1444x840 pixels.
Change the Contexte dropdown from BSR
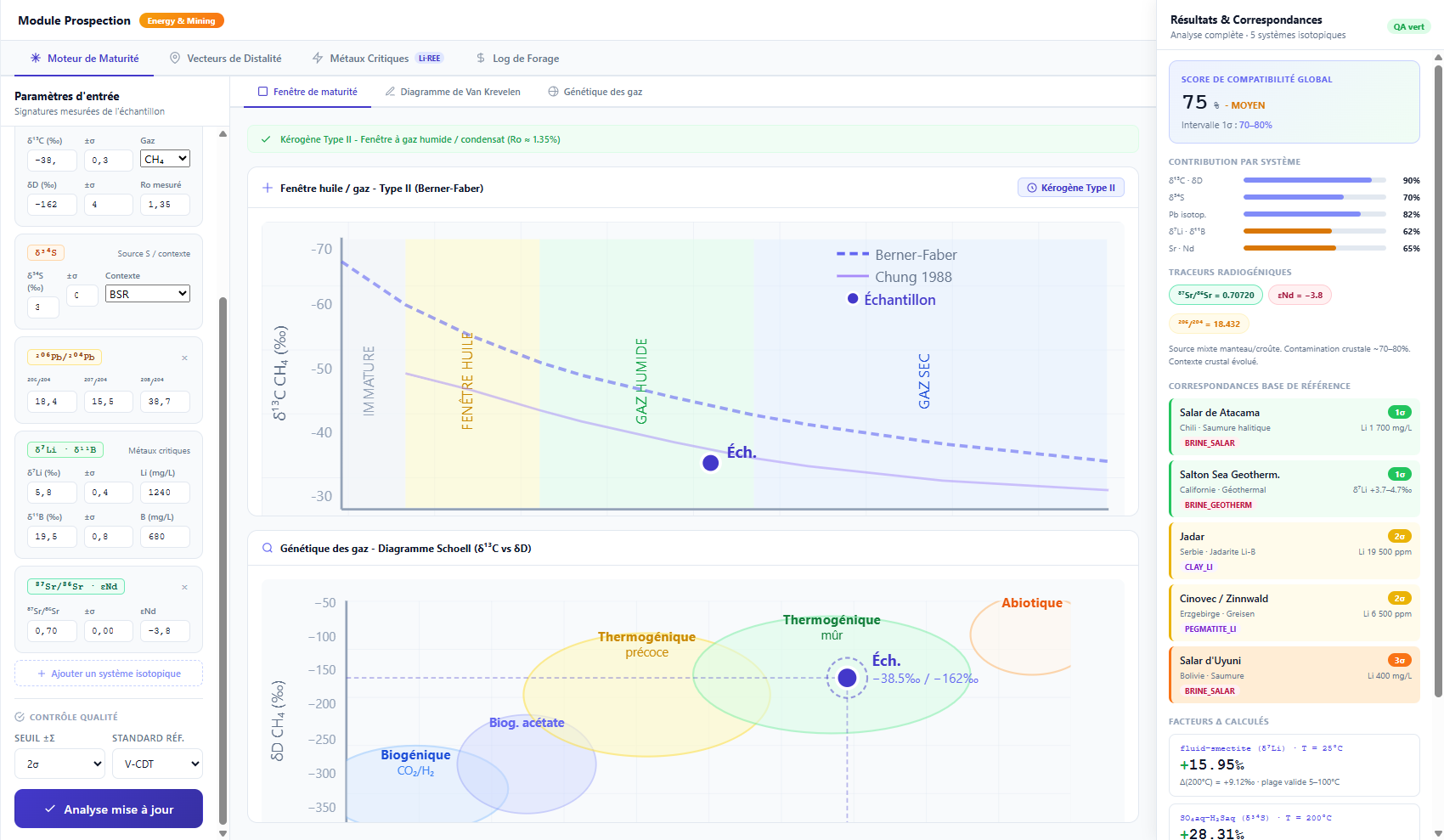click(x=147, y=293)
